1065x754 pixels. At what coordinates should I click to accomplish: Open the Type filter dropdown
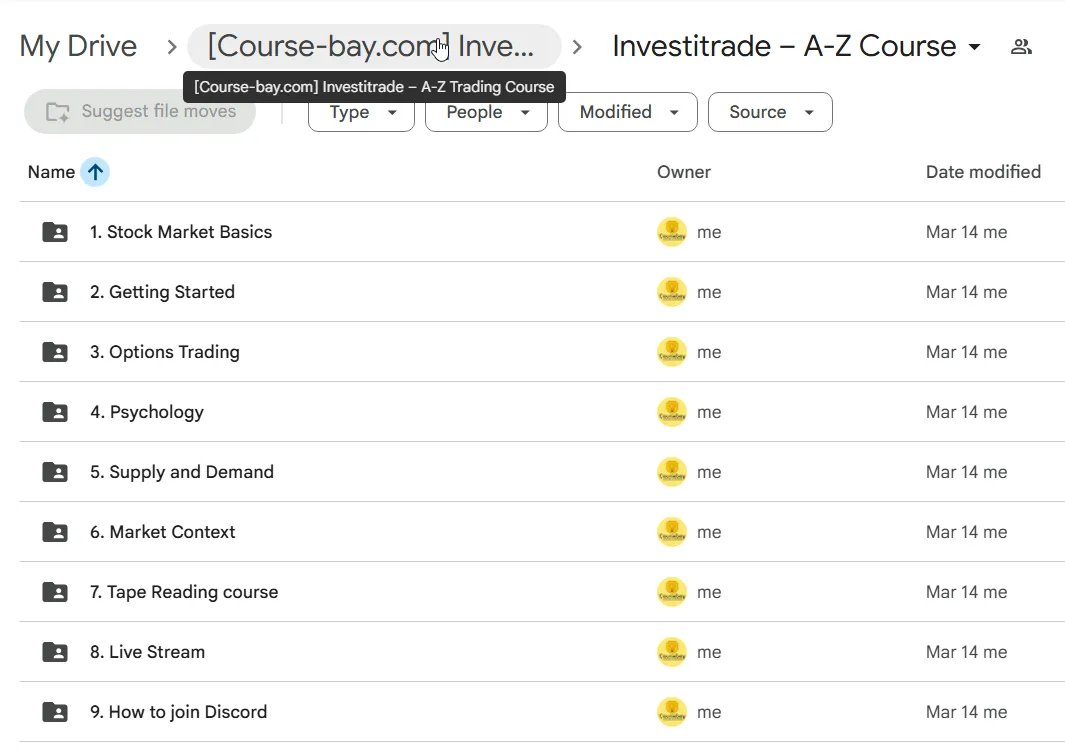point(361,112)
